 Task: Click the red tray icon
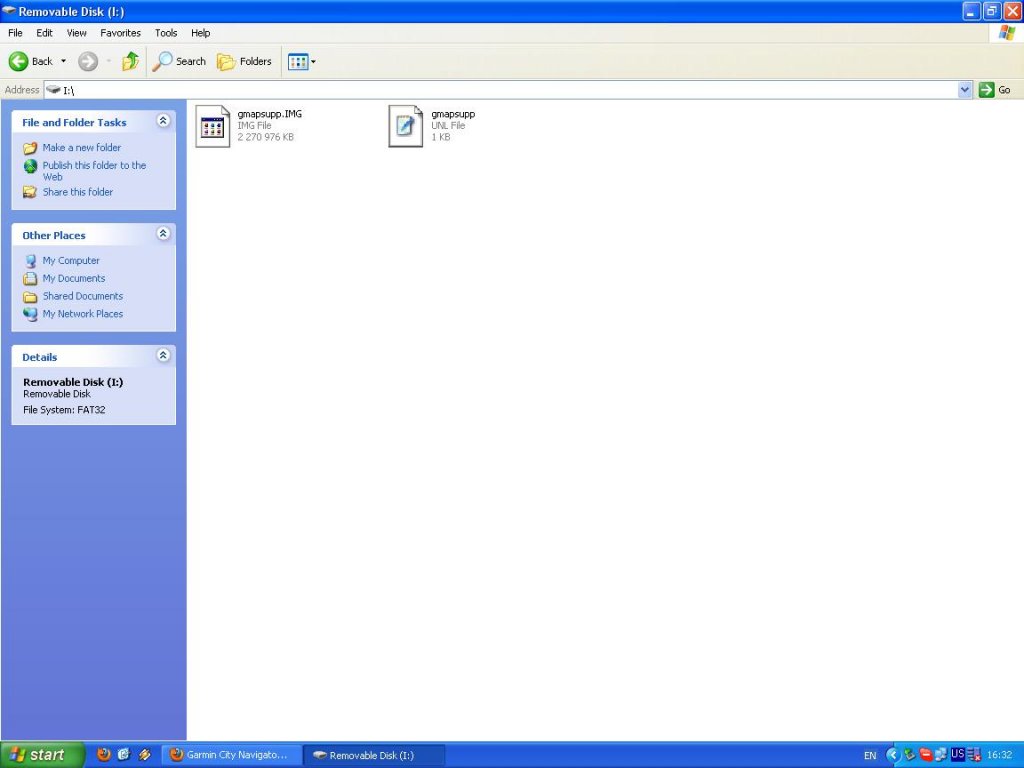925,755
